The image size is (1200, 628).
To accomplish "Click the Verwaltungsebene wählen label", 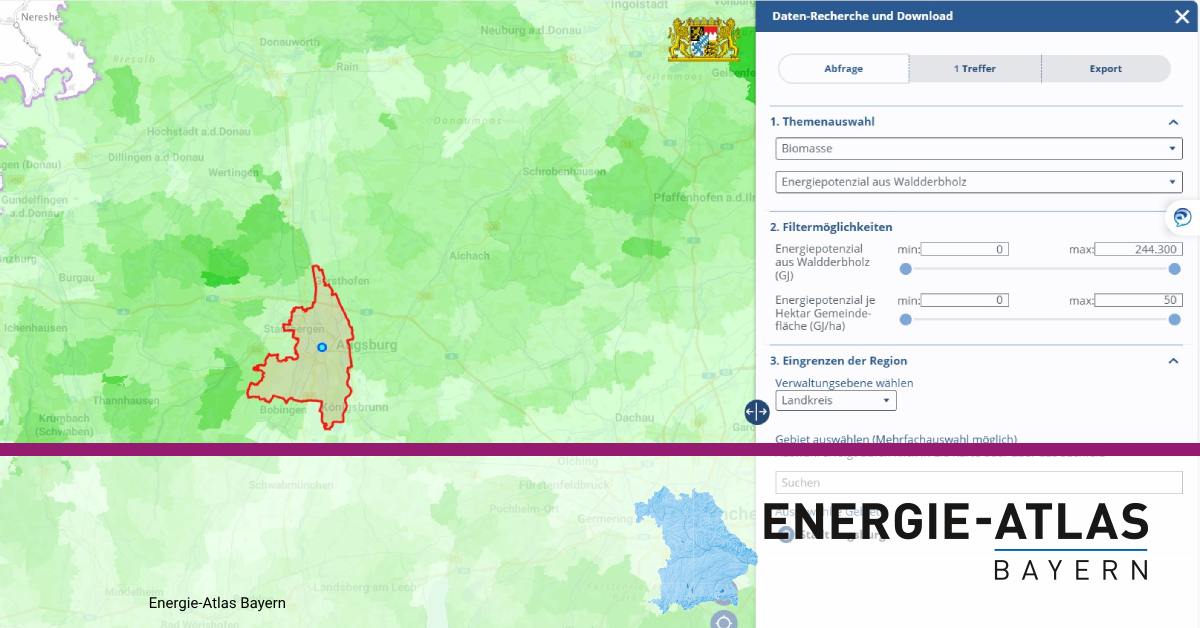I will point(844,383).
